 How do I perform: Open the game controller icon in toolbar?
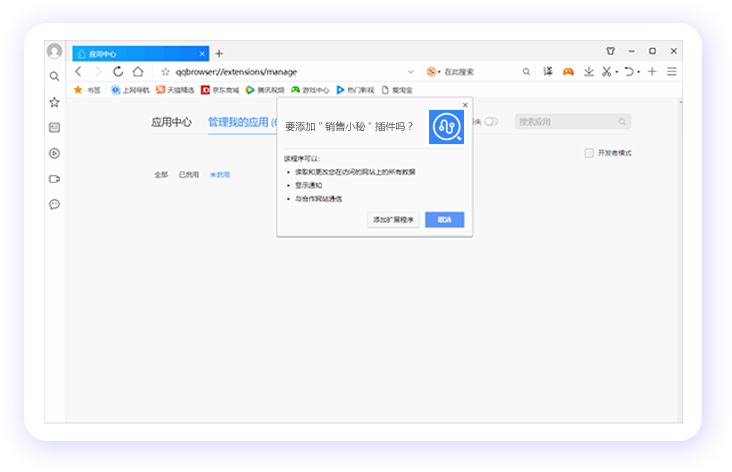pyautogui.click(x=568, y=71)
